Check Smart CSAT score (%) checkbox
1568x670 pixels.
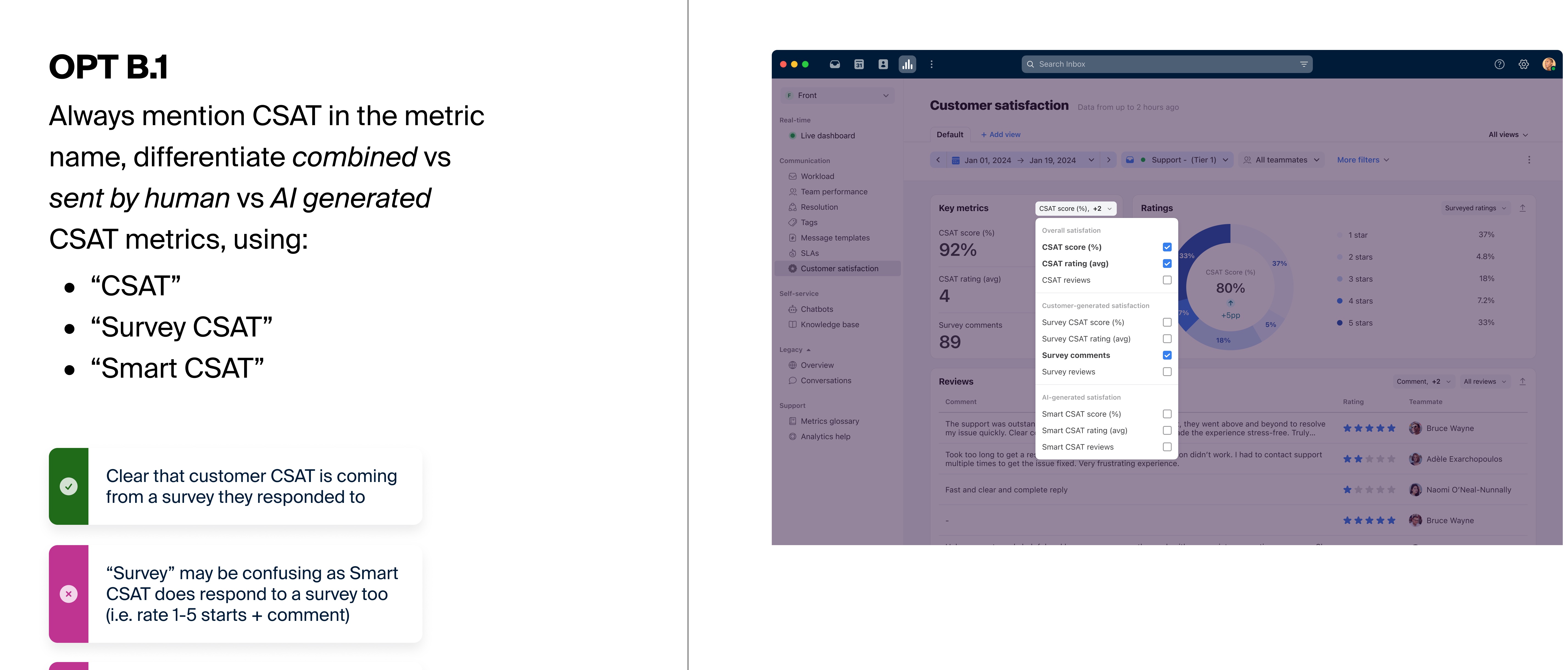1167,414
